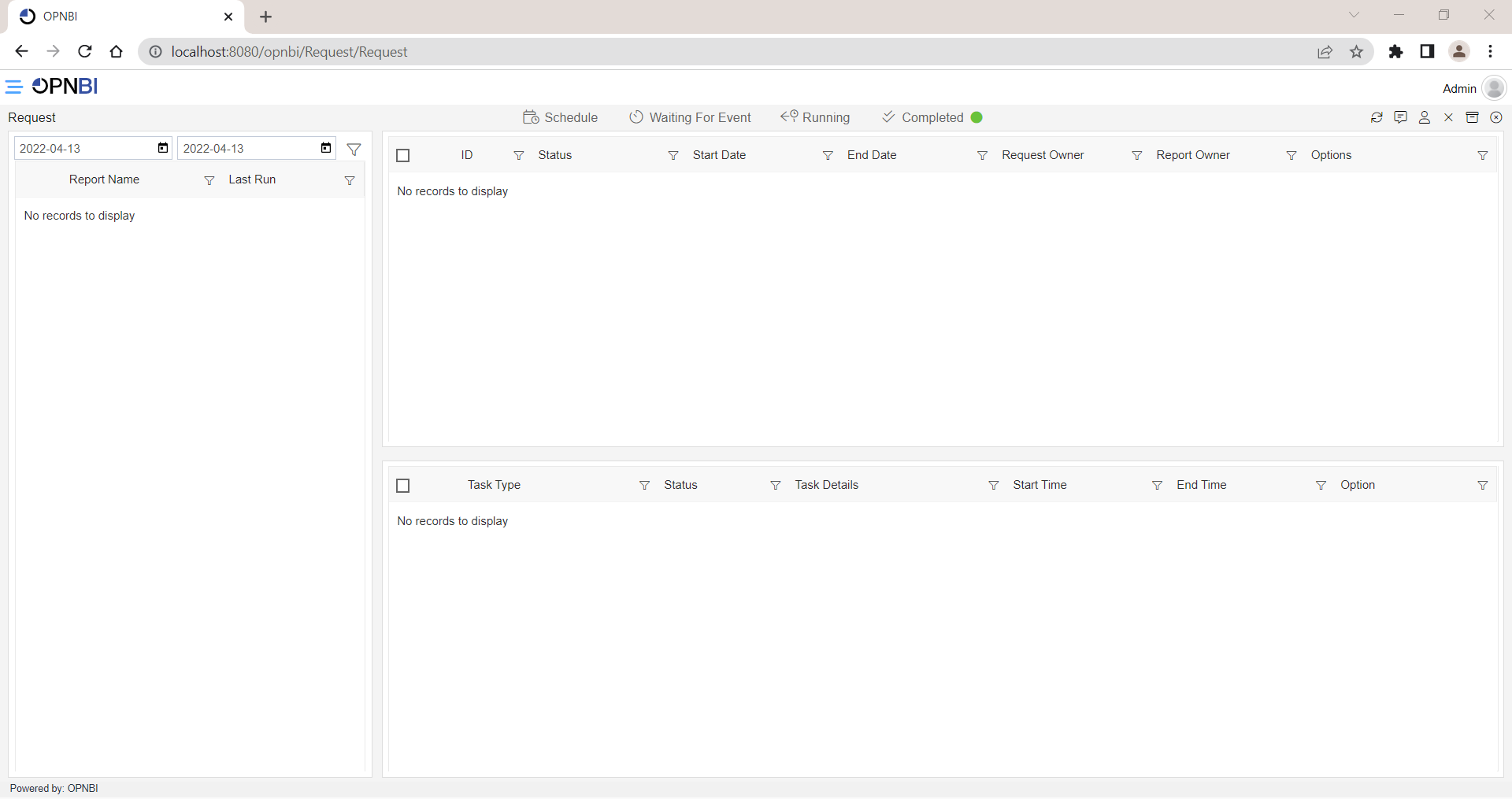Viewport: 1512px width, 799px height.
Task: Filter the Report Name column
Action: (x=209, y=180)
